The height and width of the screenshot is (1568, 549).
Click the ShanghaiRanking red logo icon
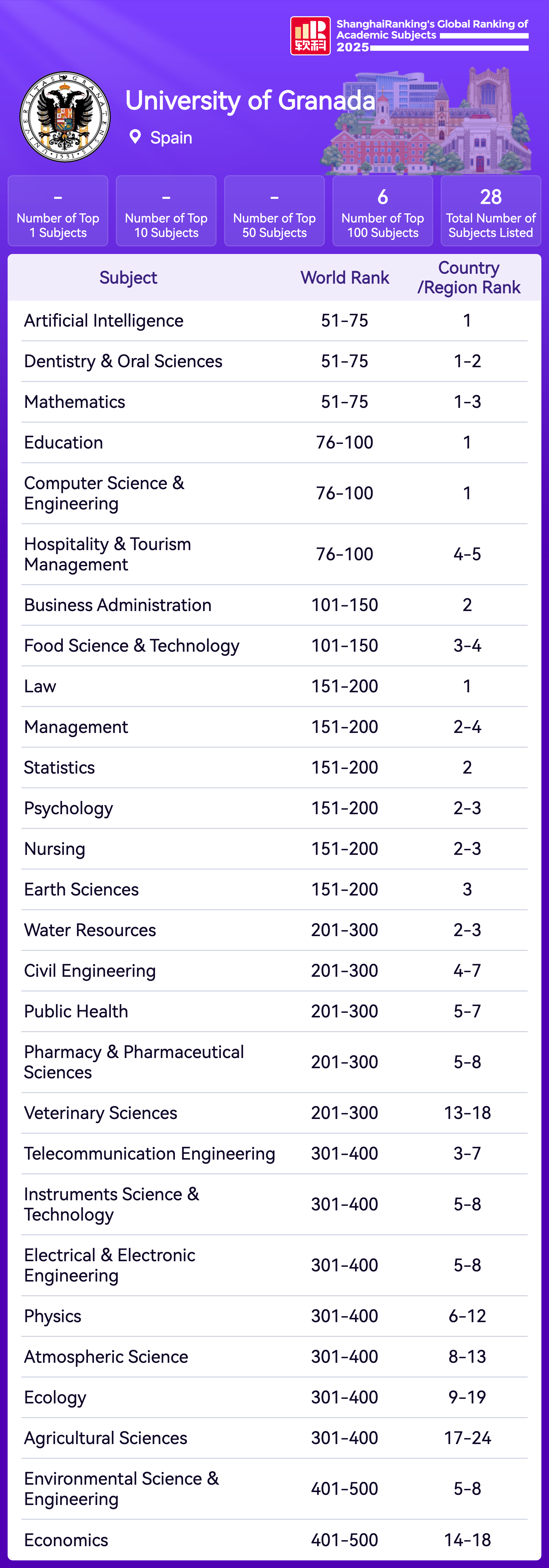(310, 36)
